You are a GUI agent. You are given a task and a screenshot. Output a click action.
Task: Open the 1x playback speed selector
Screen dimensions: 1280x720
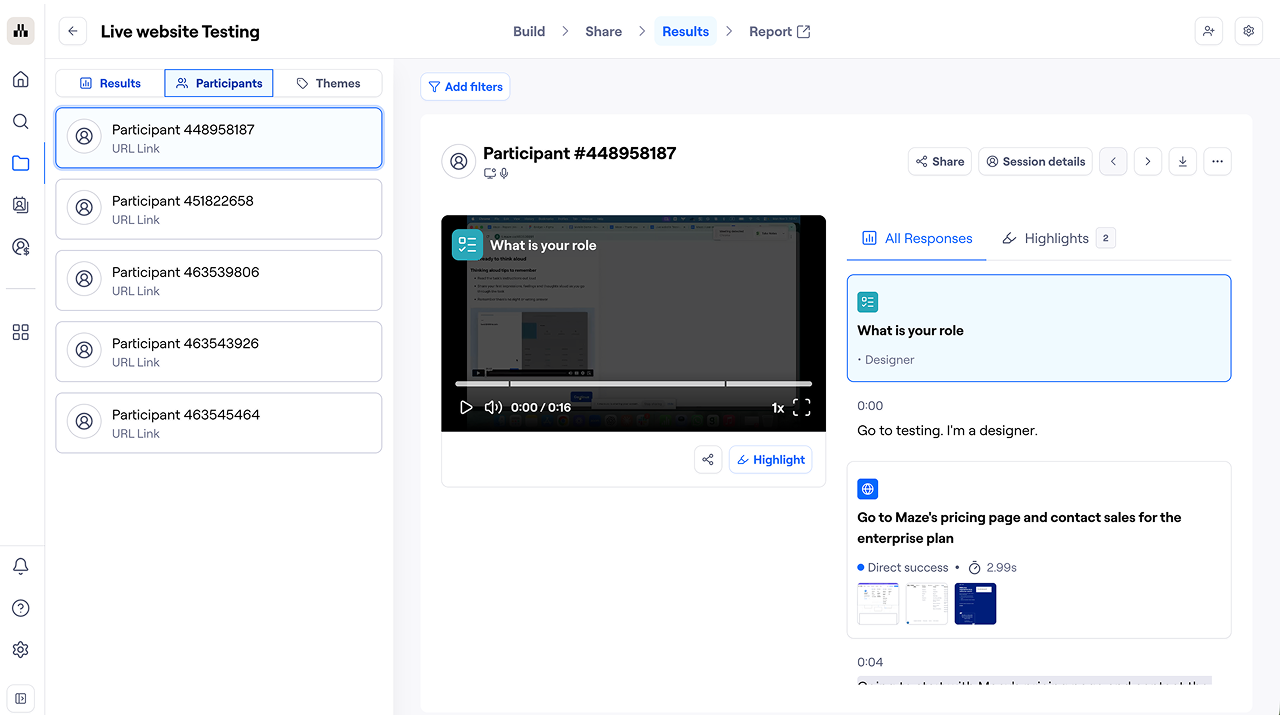click(x=777, y=408)
